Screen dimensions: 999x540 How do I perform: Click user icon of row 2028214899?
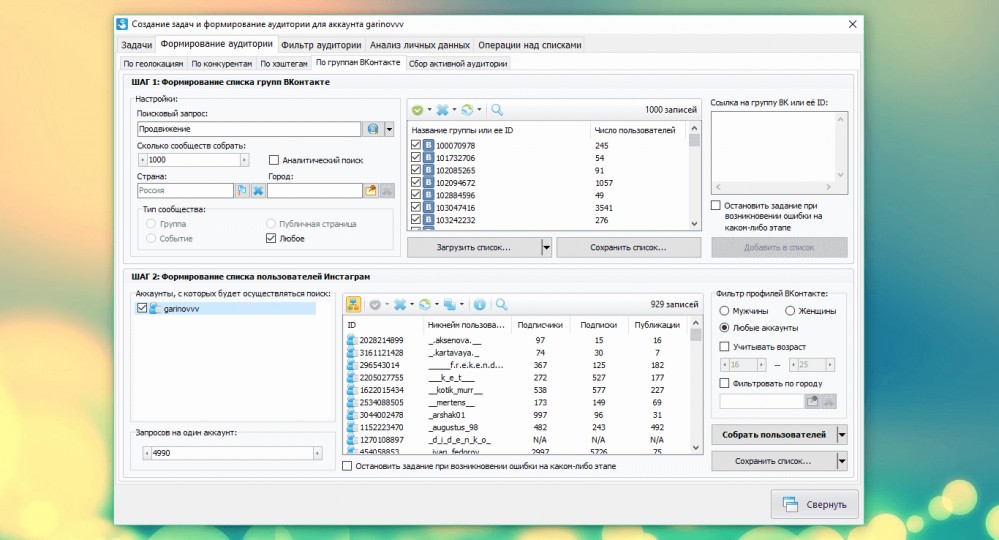coord(352,340)
